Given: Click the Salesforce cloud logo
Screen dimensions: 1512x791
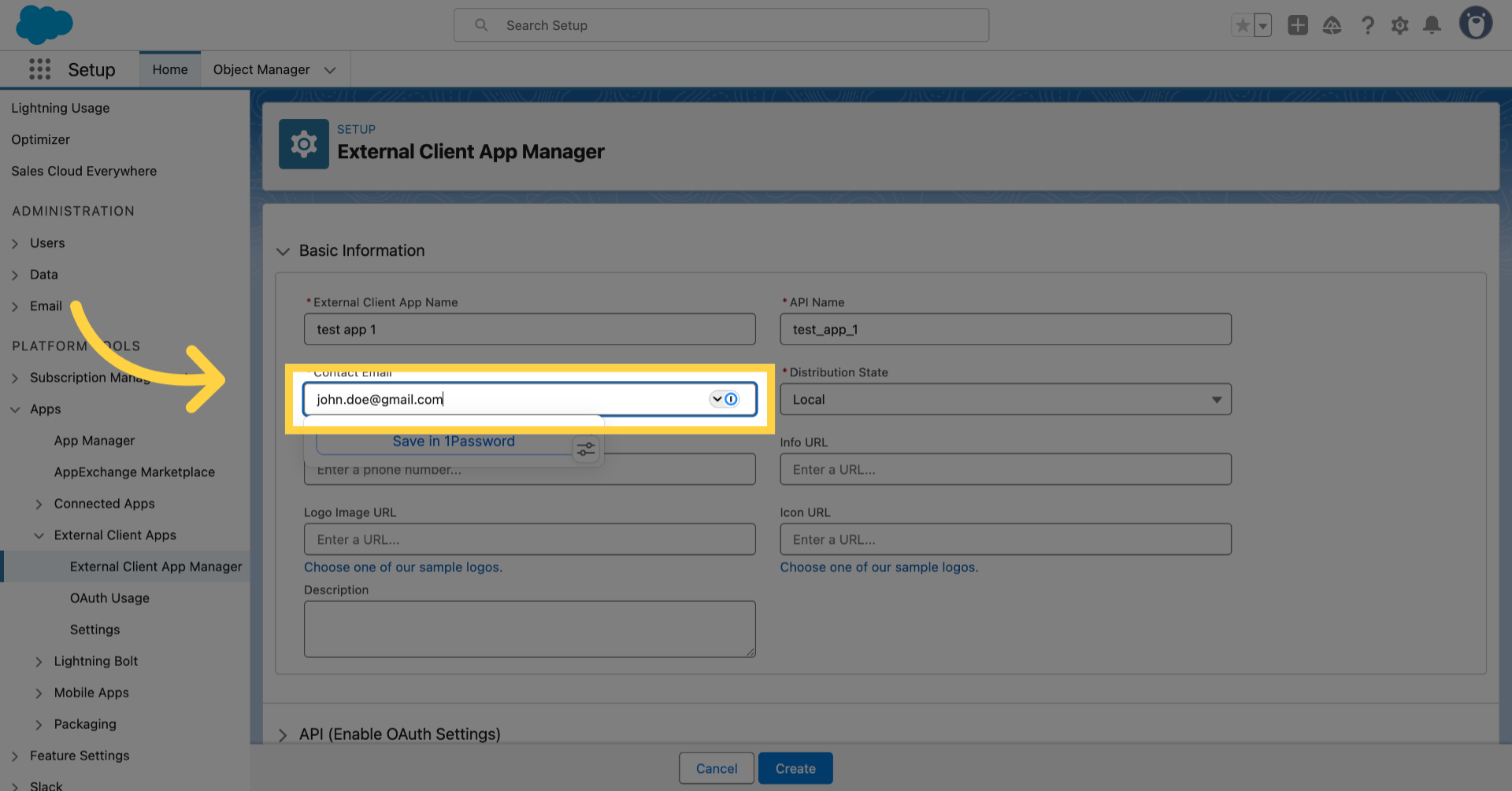Looking at the screenshot, I should pyautogui.click(x=43, y=24).
